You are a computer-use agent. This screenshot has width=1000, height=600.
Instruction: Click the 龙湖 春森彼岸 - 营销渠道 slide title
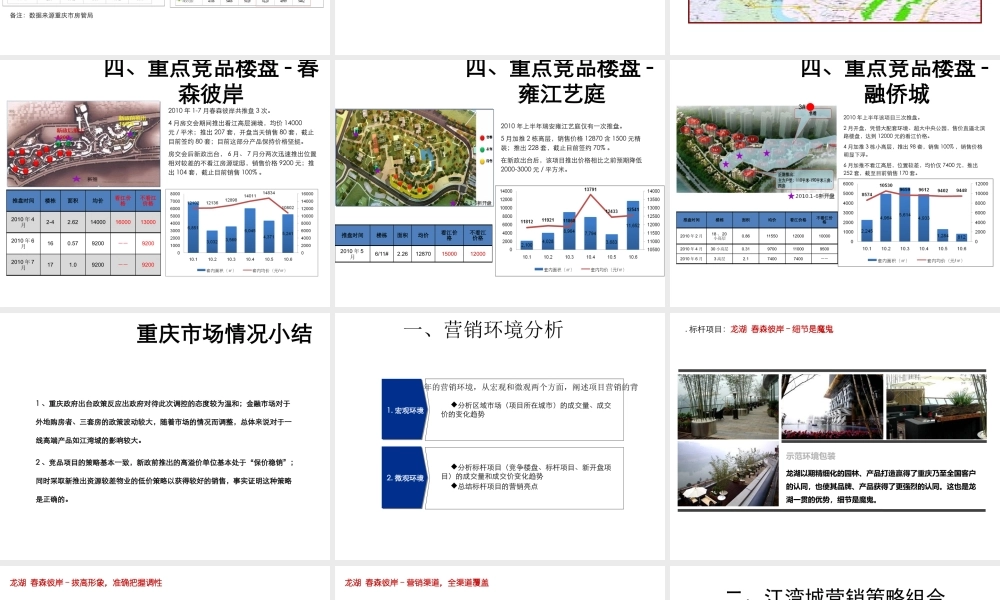tap(417, 583)
